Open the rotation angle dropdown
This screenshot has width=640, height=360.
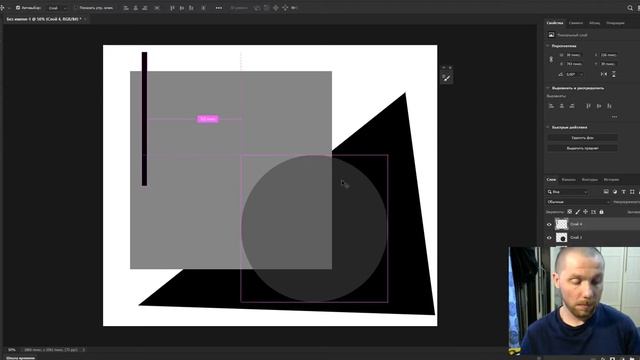[581, 74]
